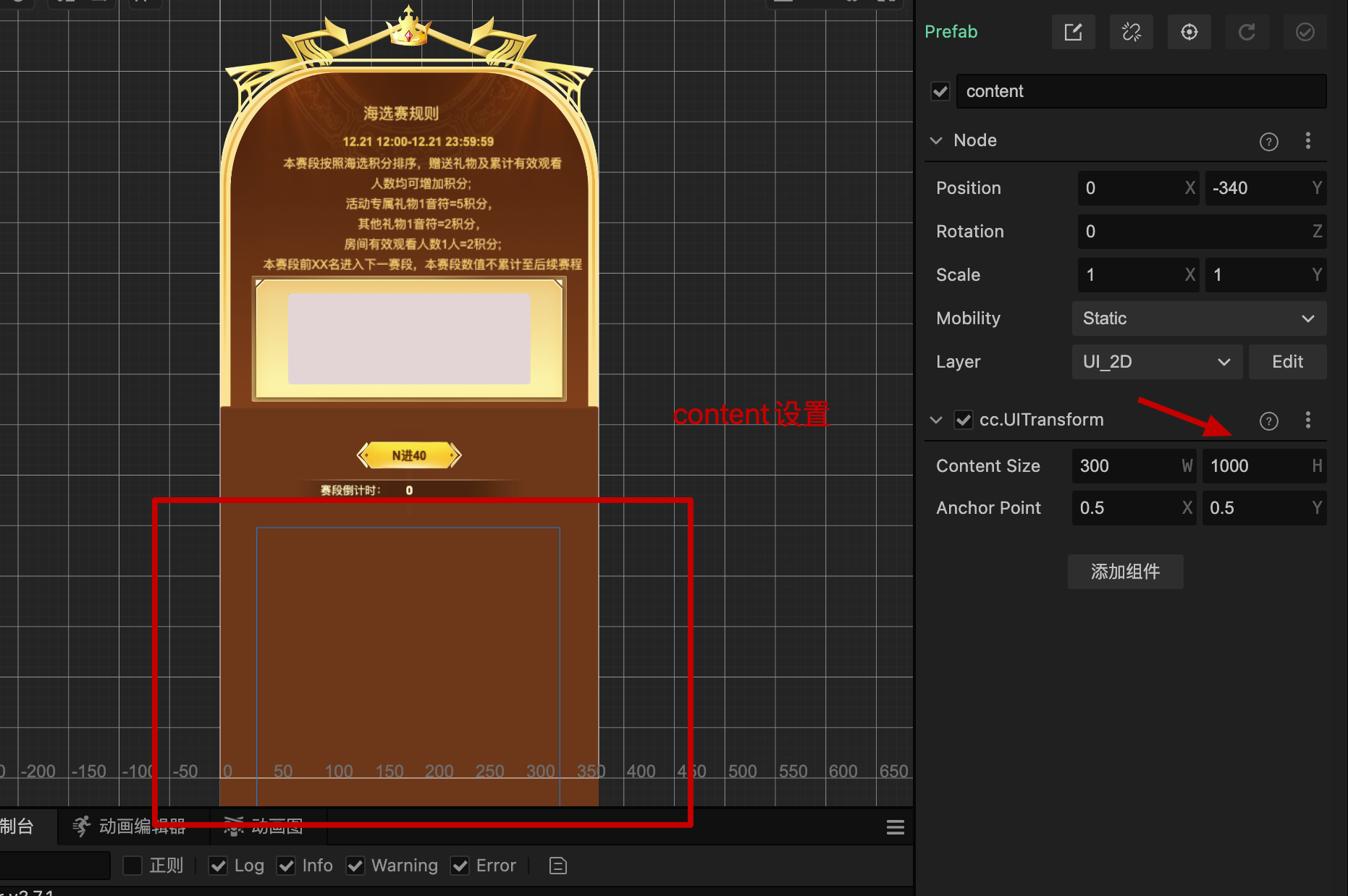Open help for cc.UITransform component
The height and width of the screenshot is (896, 1348).
pos(1268,420)
